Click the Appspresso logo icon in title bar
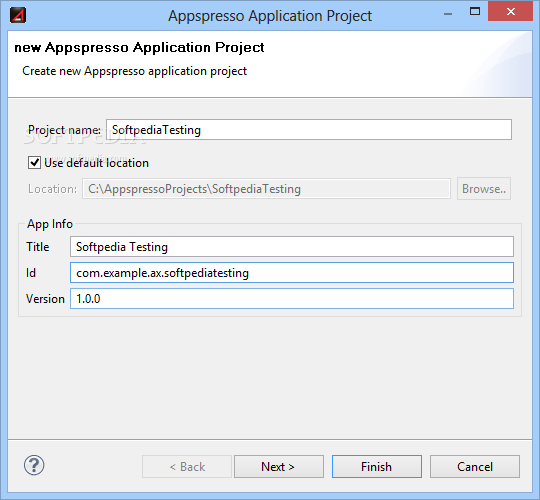The height and width of the screenshot is (500, 540). click(x=18, y=15)
